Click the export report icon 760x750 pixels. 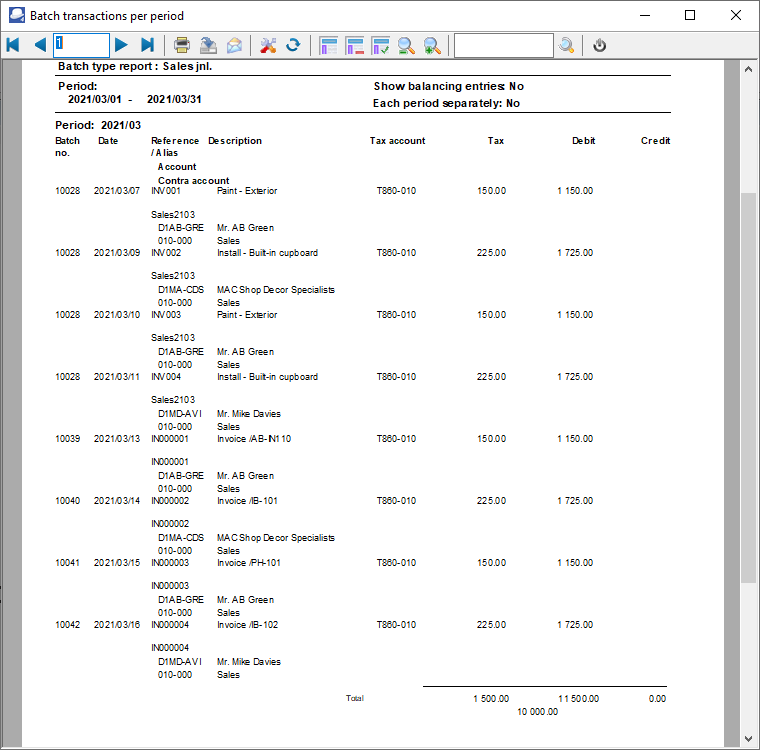[x=208, y=45]
